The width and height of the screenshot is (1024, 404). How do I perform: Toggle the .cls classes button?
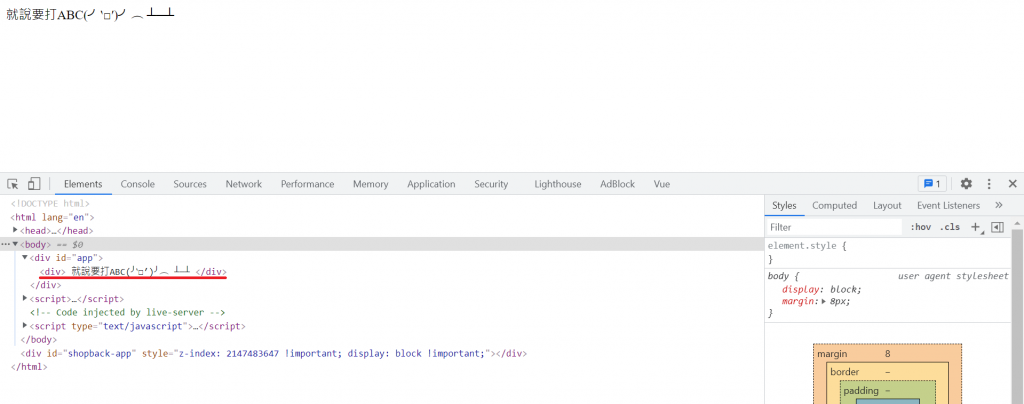950,227
